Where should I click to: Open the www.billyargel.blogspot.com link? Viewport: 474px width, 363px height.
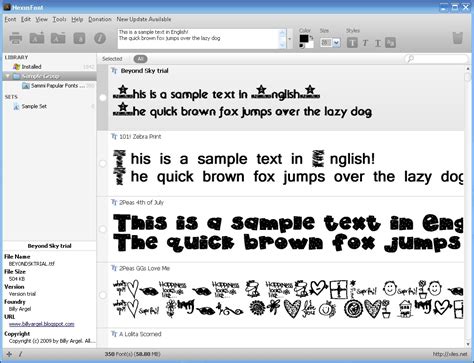(42, 324)
